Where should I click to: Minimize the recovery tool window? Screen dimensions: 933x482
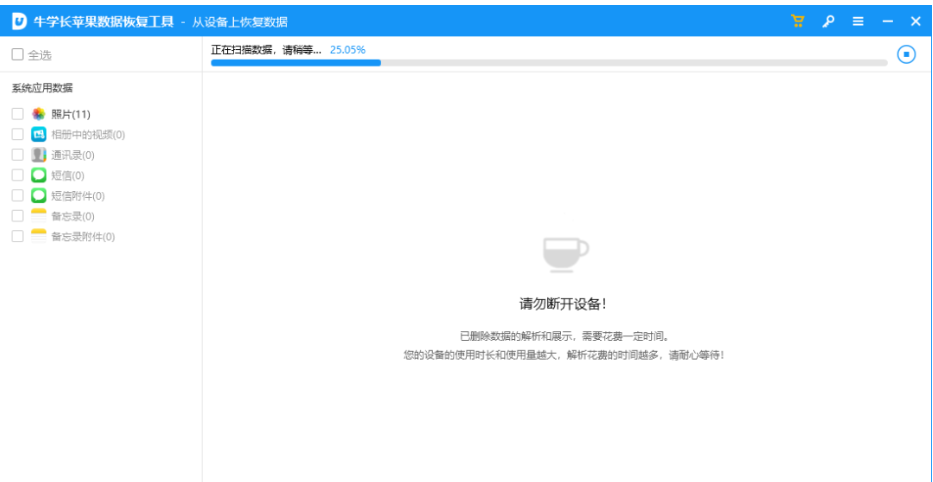pos(888,21)
